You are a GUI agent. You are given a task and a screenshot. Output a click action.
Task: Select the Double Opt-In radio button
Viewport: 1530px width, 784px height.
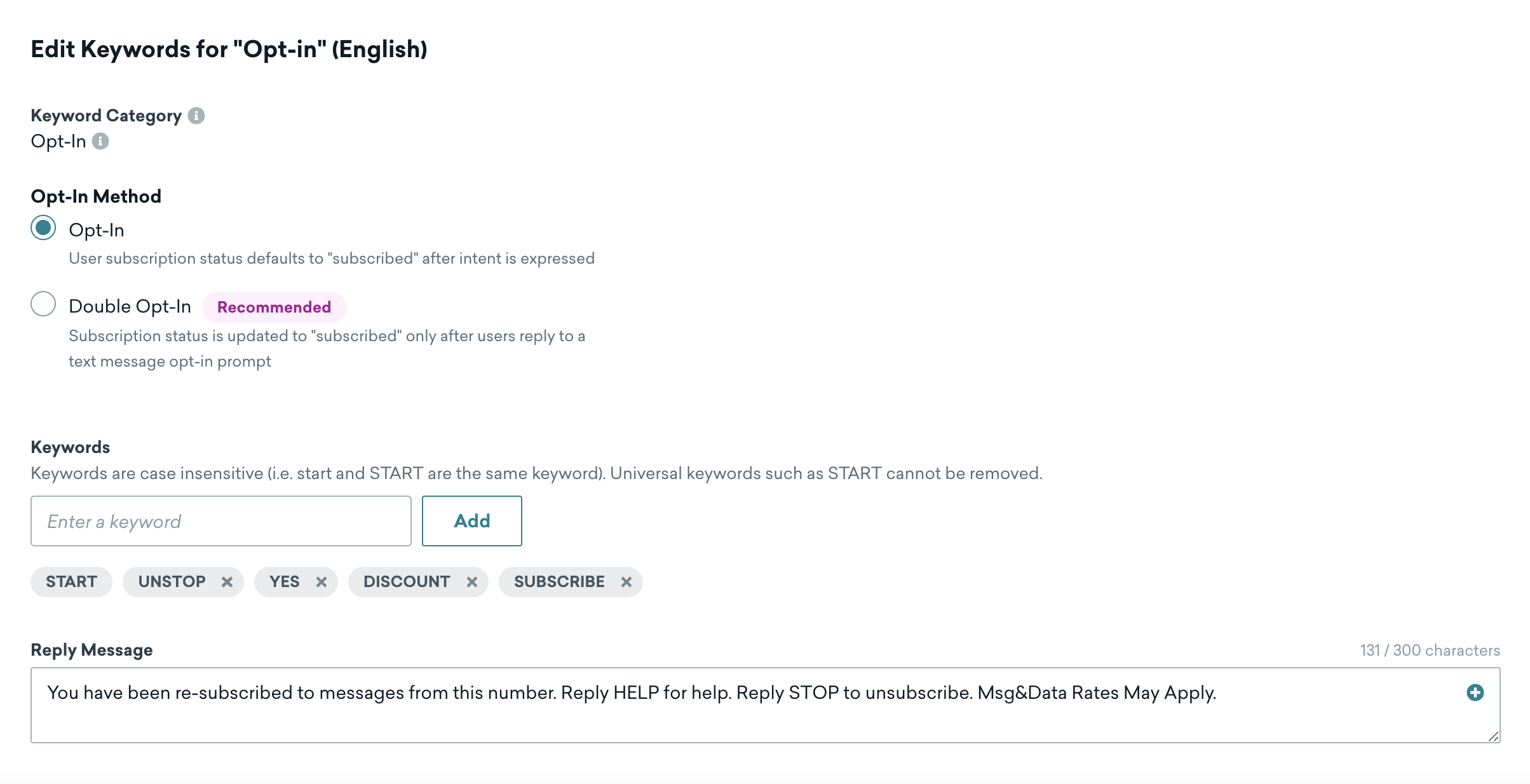tap(42, 306)
